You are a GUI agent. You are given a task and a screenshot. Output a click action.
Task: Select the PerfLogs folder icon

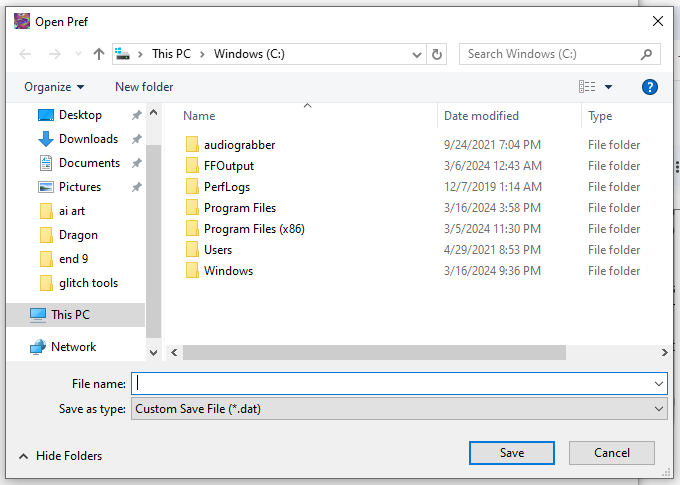click(x=192, y=187)
